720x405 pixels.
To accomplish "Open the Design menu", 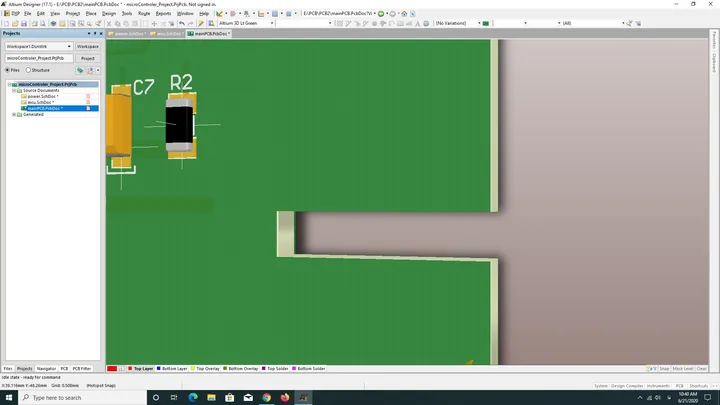I will pyautogui.click(x=109, y=14).
